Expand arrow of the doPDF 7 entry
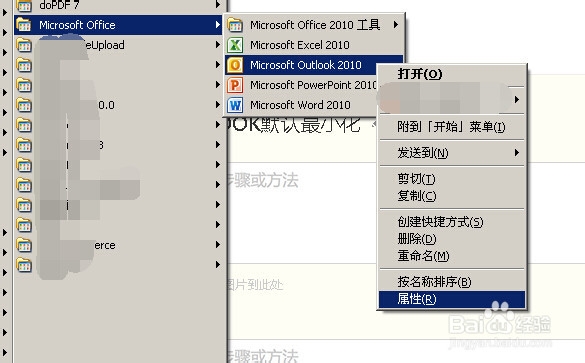Screen dimensions: 585x363 coord(218,5)
